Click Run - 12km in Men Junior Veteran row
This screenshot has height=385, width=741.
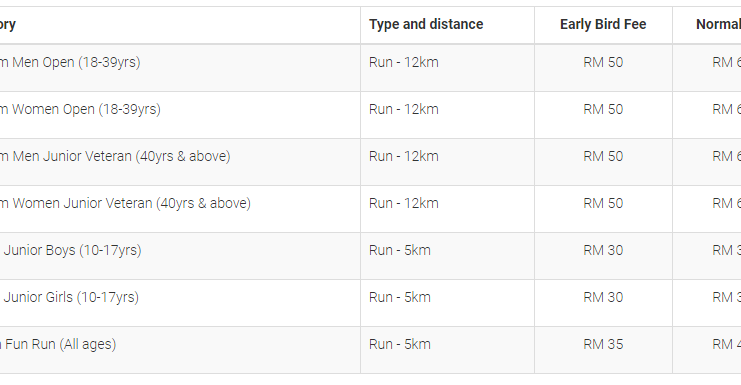pos(404,156)
